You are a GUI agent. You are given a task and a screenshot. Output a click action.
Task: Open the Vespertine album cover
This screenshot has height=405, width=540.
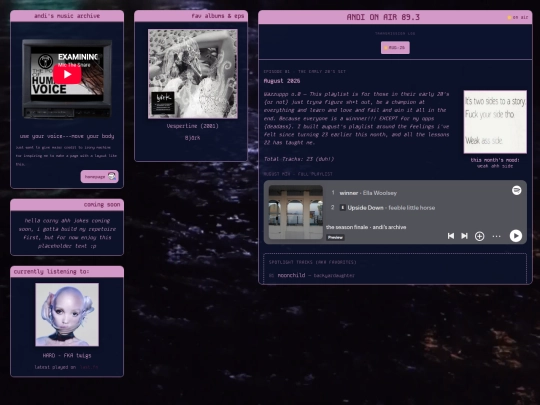click(x=193, y=74)
